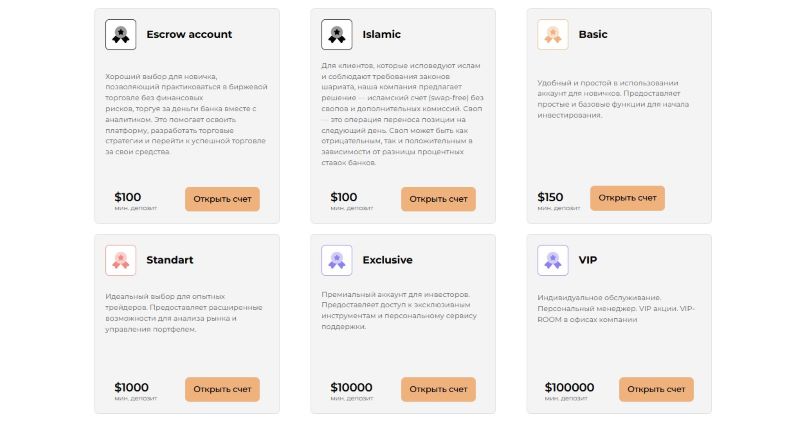800x423 pixels.
Task: Open a Basic account for $150
Action: pyautogui.click(x=627, y=198)
